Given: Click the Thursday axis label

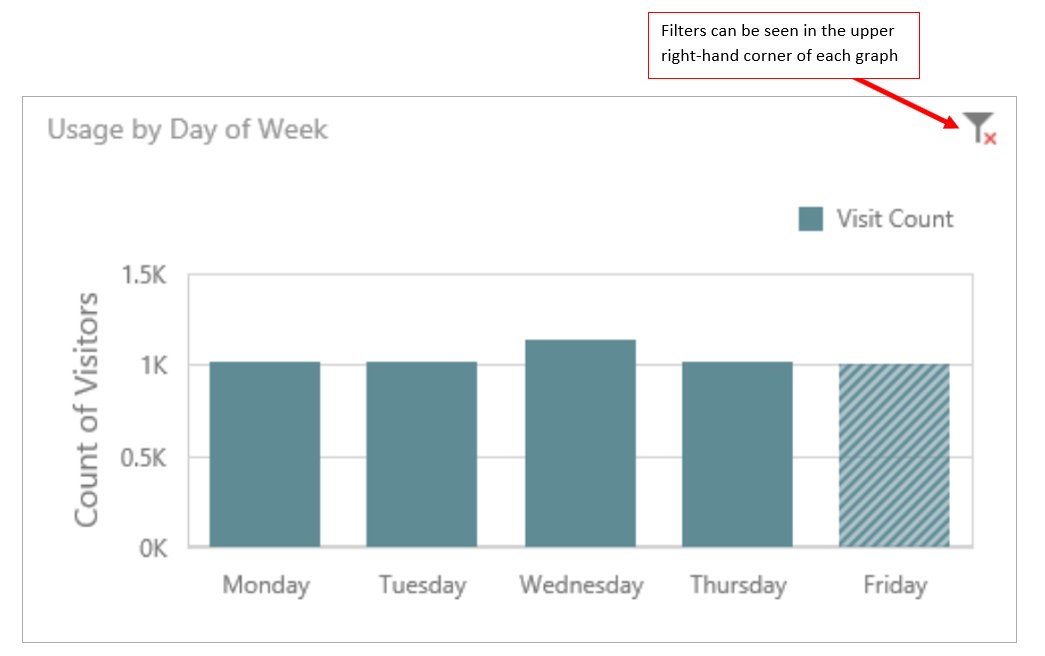Looking at the screenshot, I should tap(738, 585).
